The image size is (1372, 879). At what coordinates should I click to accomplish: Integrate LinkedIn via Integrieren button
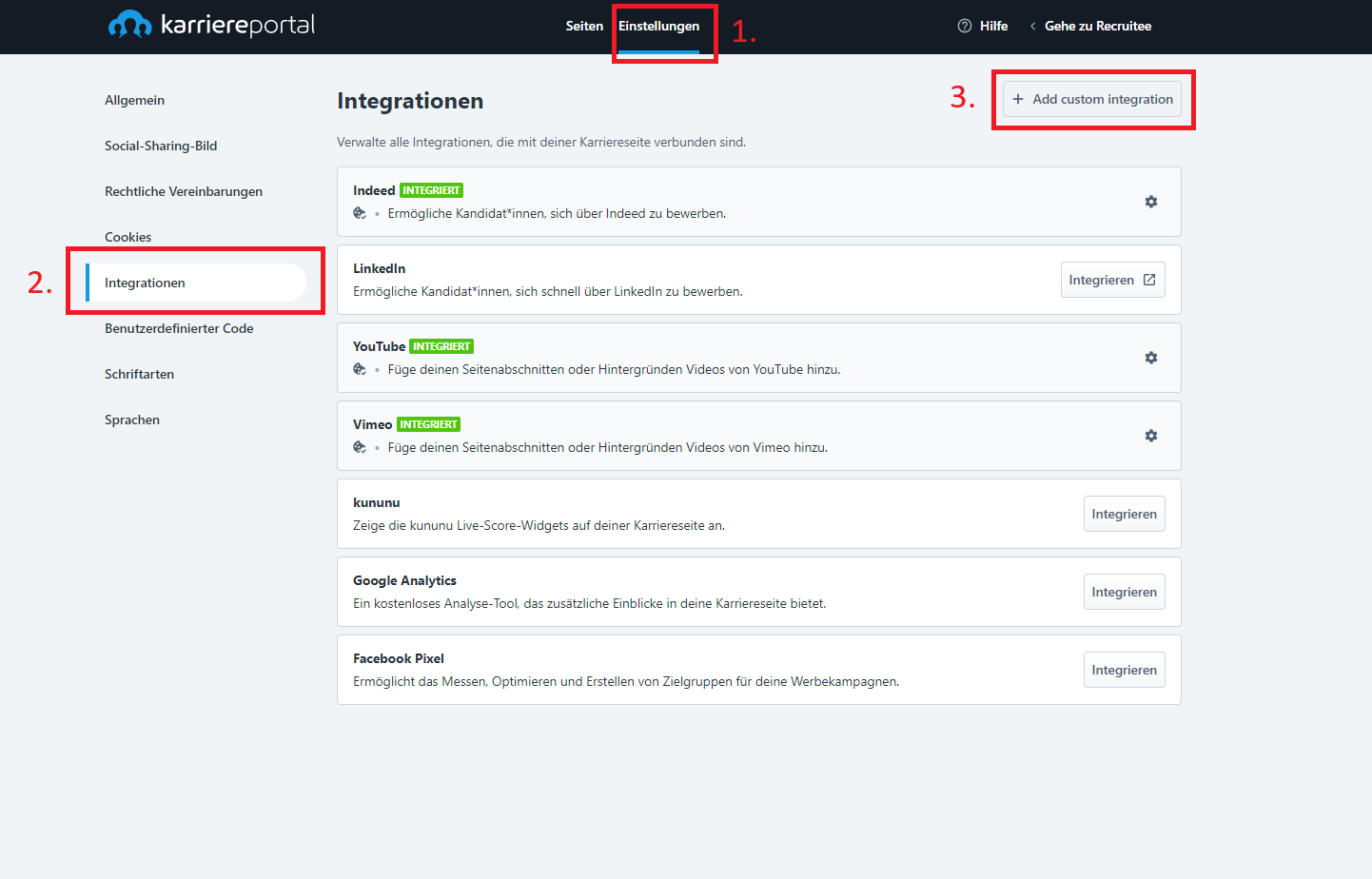1112,280
